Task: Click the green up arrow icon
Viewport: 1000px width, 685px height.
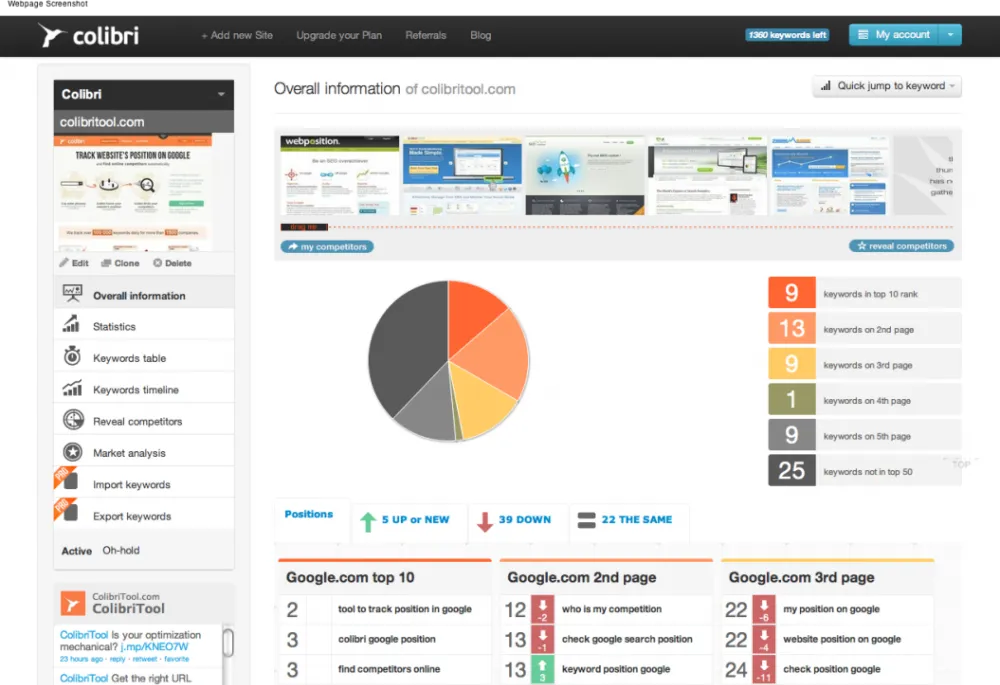Action: [x=368, y=522]
